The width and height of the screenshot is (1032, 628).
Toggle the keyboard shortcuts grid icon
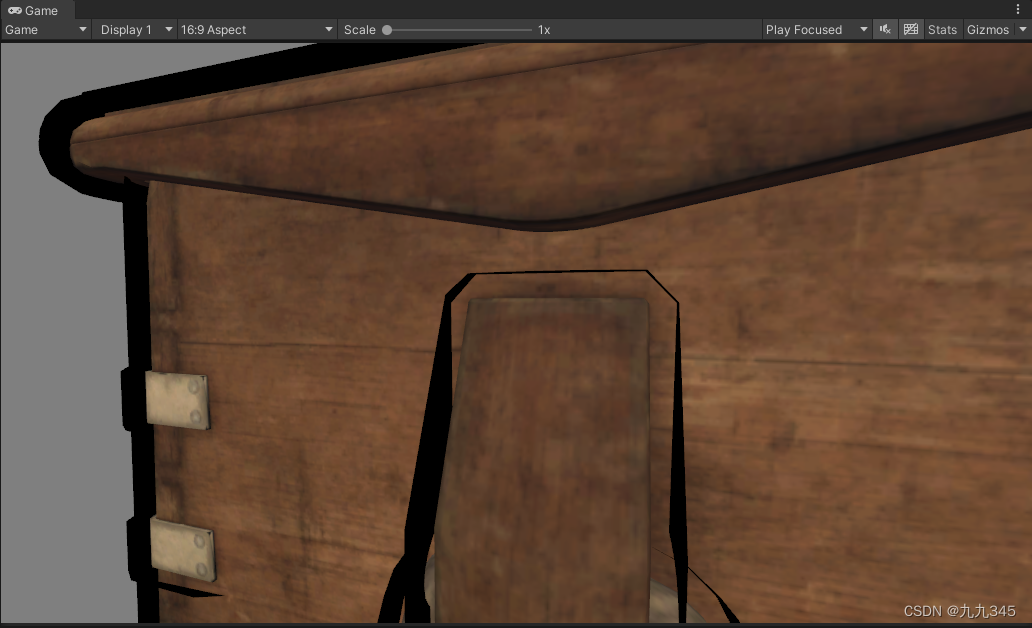pyautogui.click(x=911, y=30)
